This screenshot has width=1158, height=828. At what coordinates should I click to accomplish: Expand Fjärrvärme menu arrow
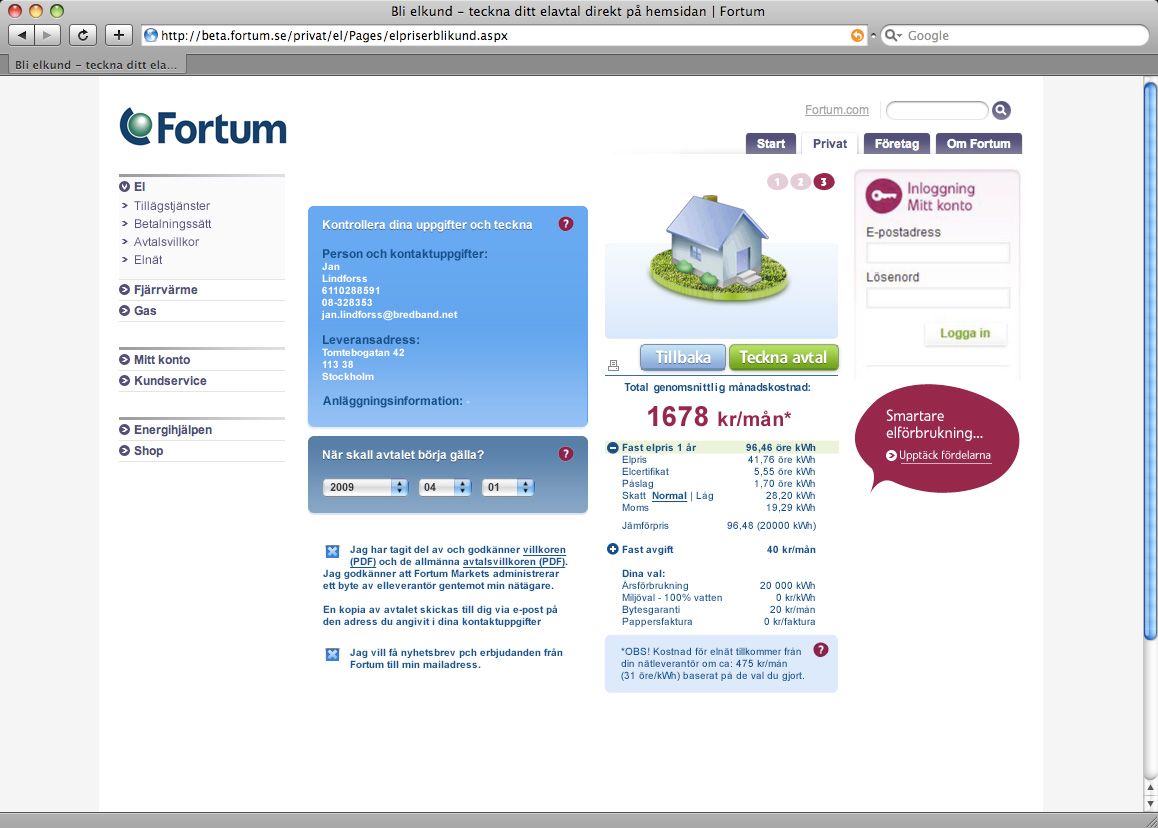point(124,290)
